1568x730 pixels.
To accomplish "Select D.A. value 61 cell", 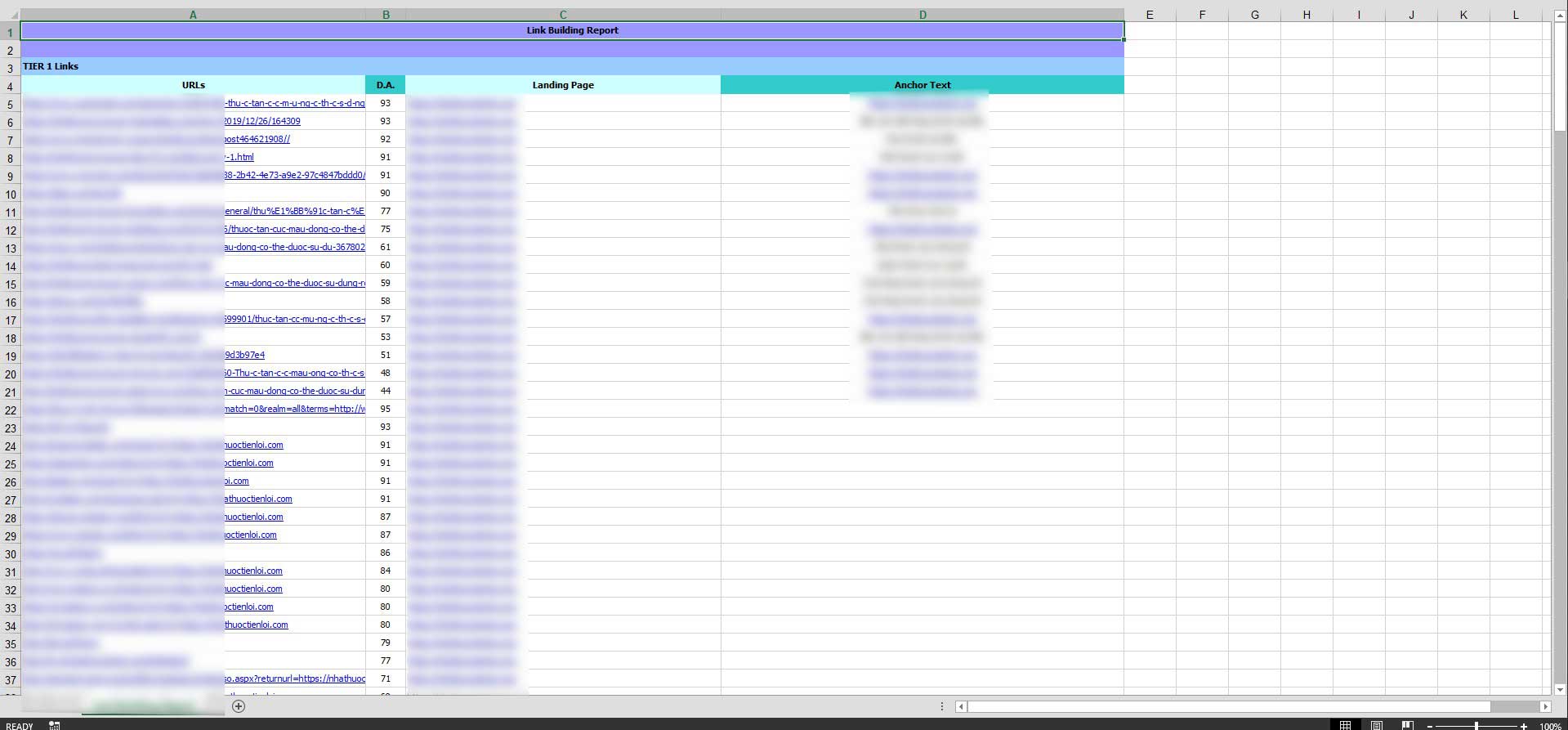I will 386,247.
